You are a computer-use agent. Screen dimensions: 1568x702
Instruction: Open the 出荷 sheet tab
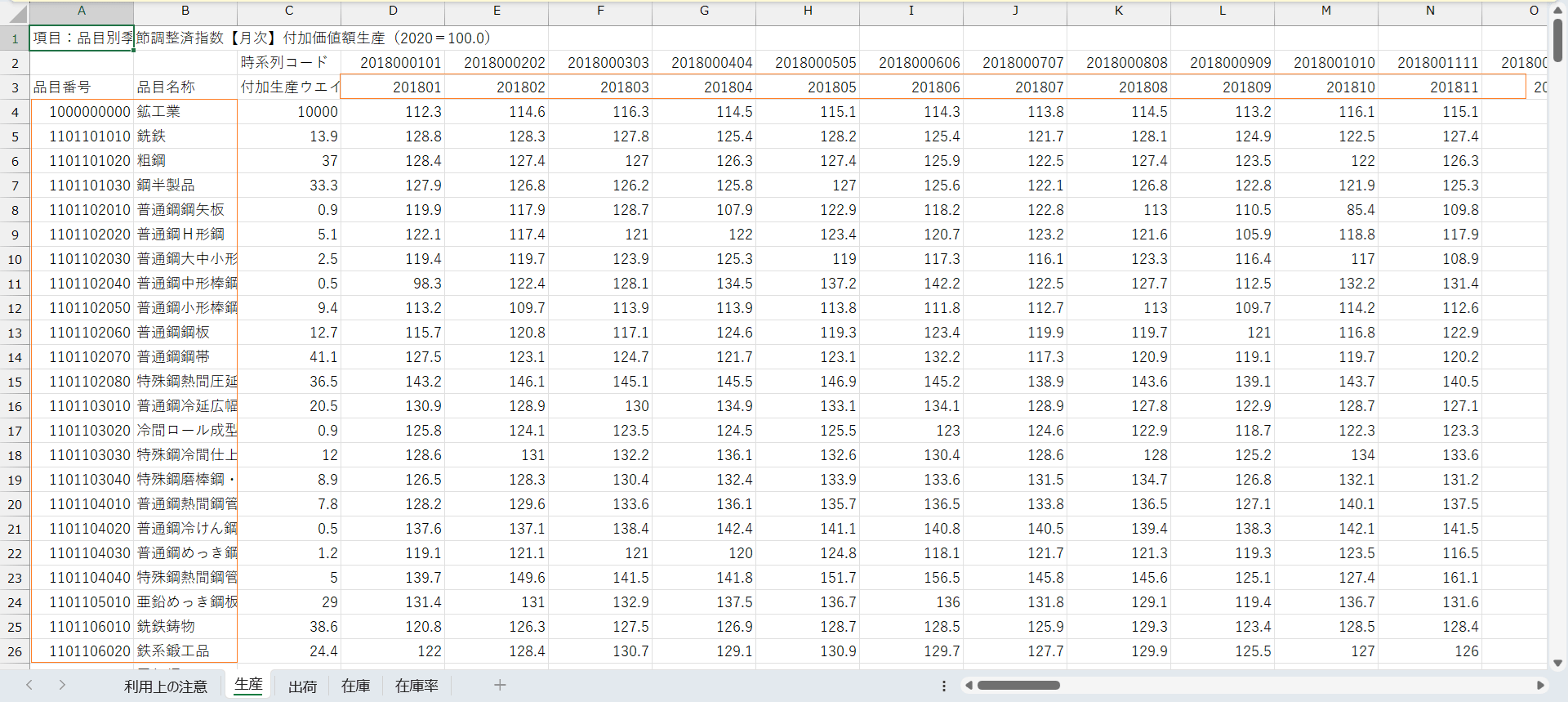[302, 686]
